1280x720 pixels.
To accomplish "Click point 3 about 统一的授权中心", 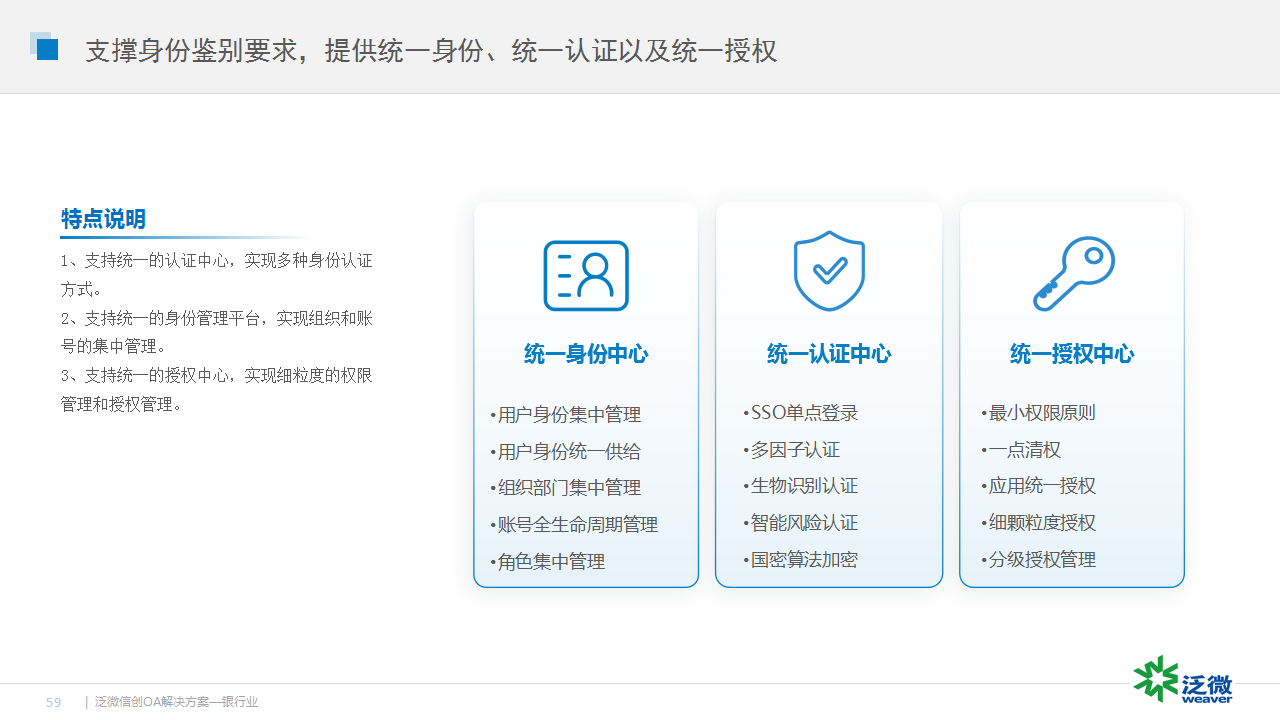I will point(216,390).
